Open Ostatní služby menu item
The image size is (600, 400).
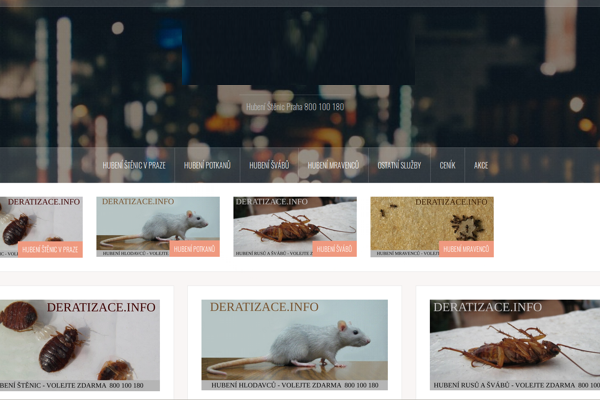tap(399, 165)
